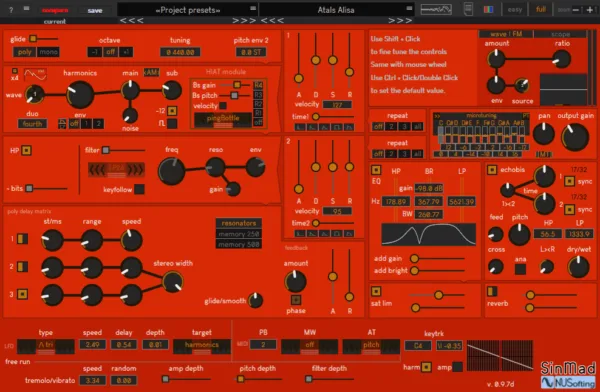
Task: Switch to the scope tab
Action: [560, 34]
